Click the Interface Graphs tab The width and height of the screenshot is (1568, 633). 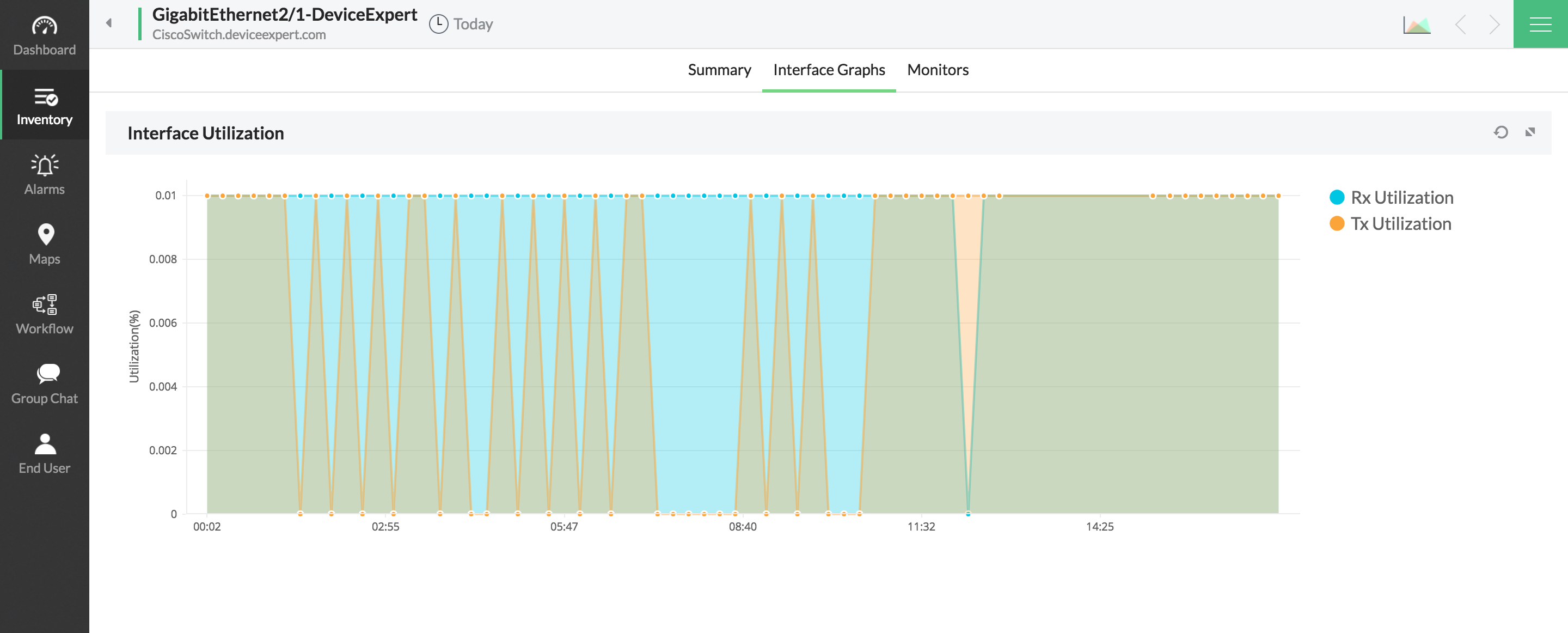829,70
